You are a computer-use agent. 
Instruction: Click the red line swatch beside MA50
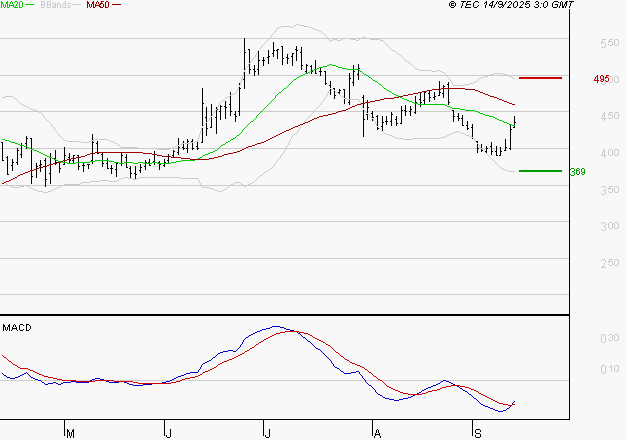[x=117, y=6]
